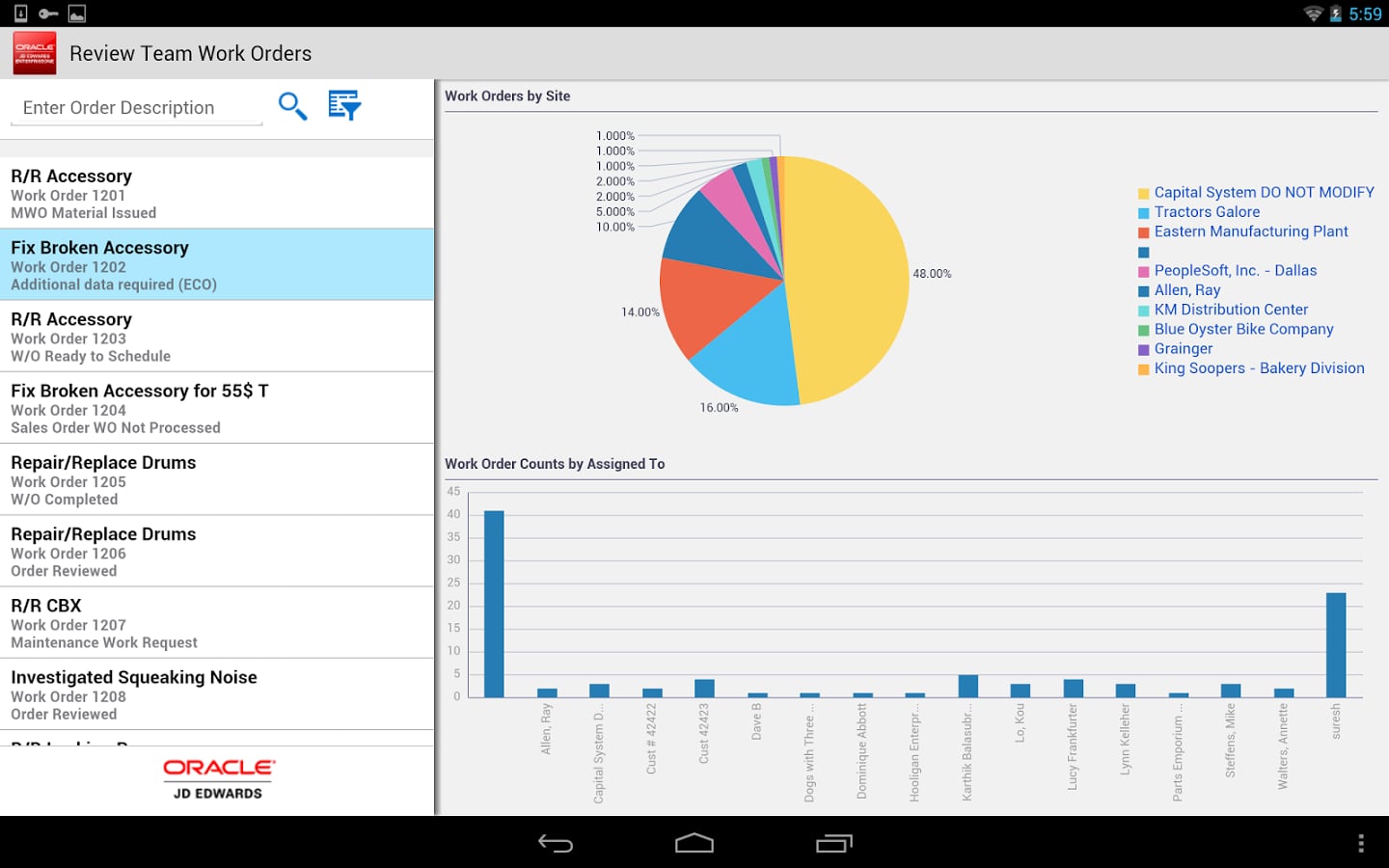Tap the Oracle JD Edwards footer logo
Viewport: 1389px width, 868px height.
pyautogui.click(x=218, y=779)
